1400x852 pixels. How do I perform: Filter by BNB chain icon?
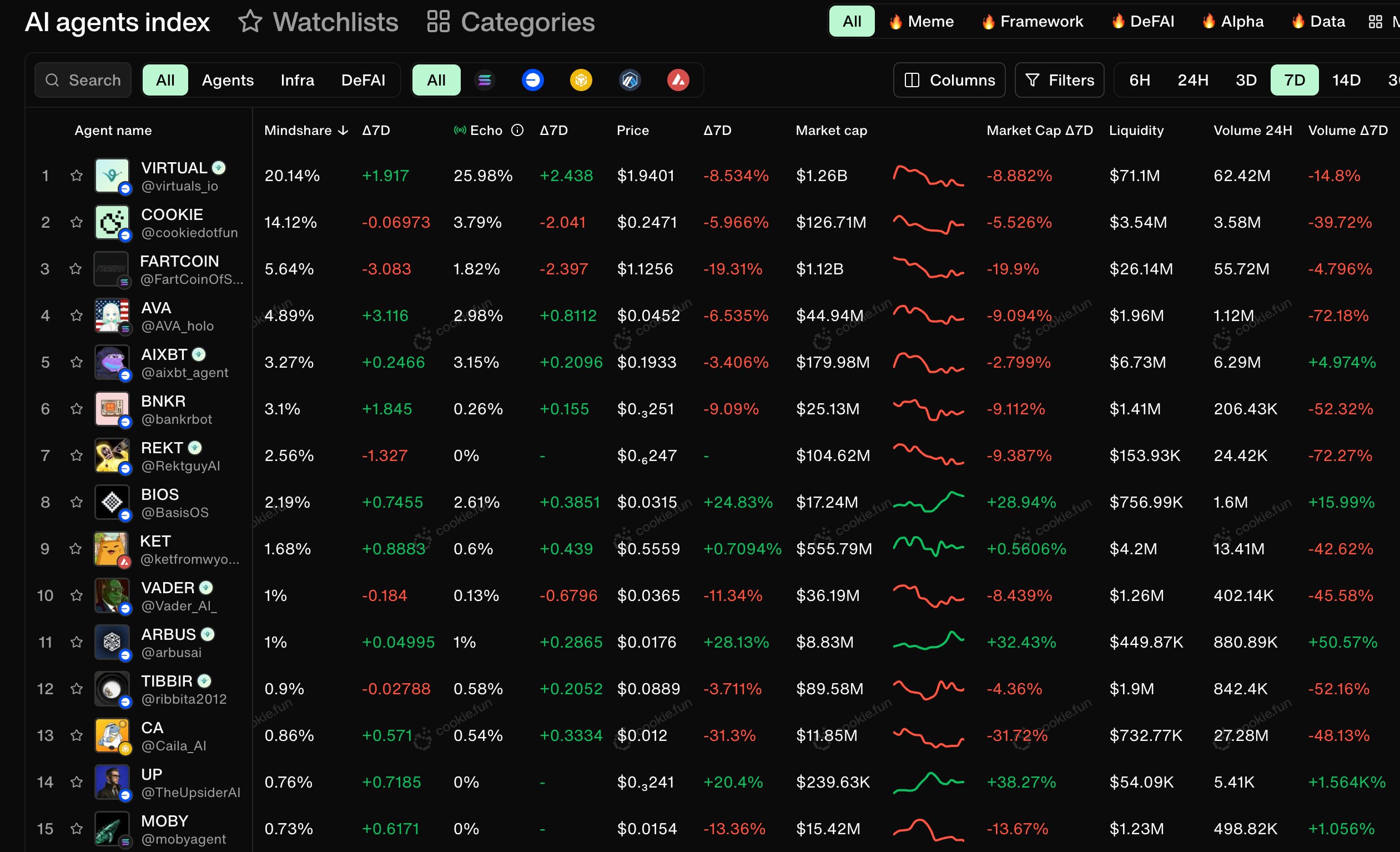point(581,80)
